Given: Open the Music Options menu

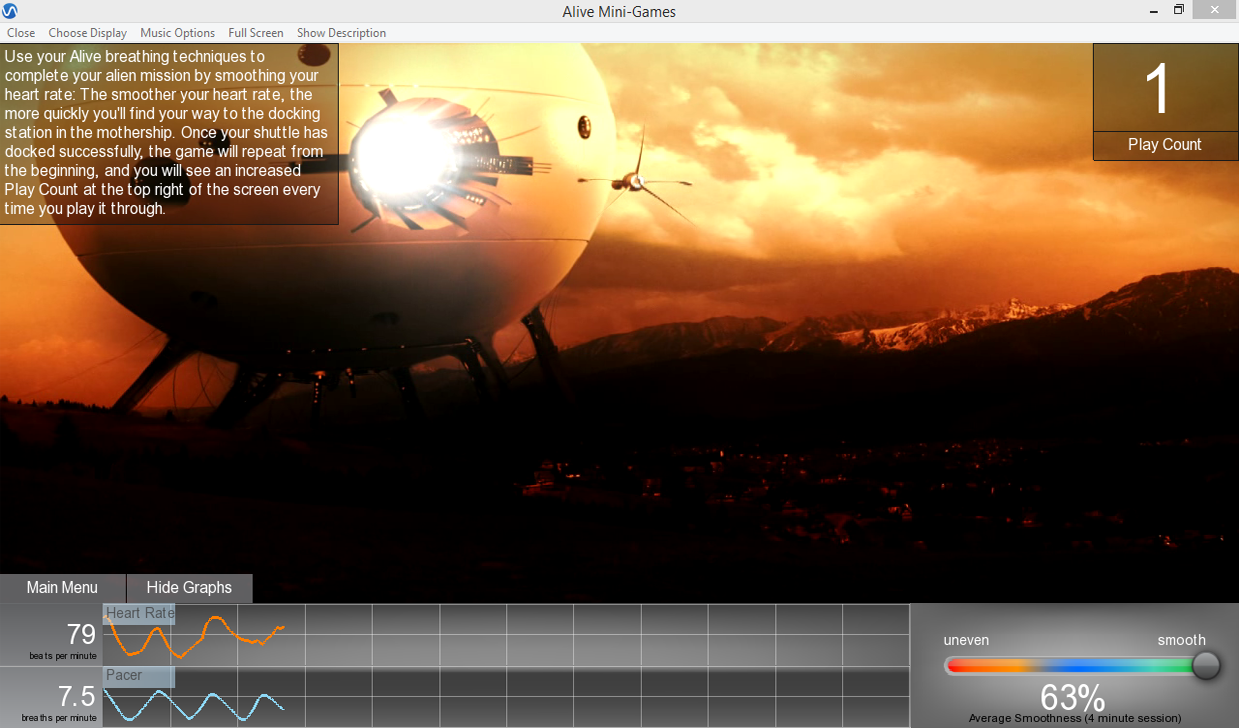Looking at the screenshot, I should (177, 33).
